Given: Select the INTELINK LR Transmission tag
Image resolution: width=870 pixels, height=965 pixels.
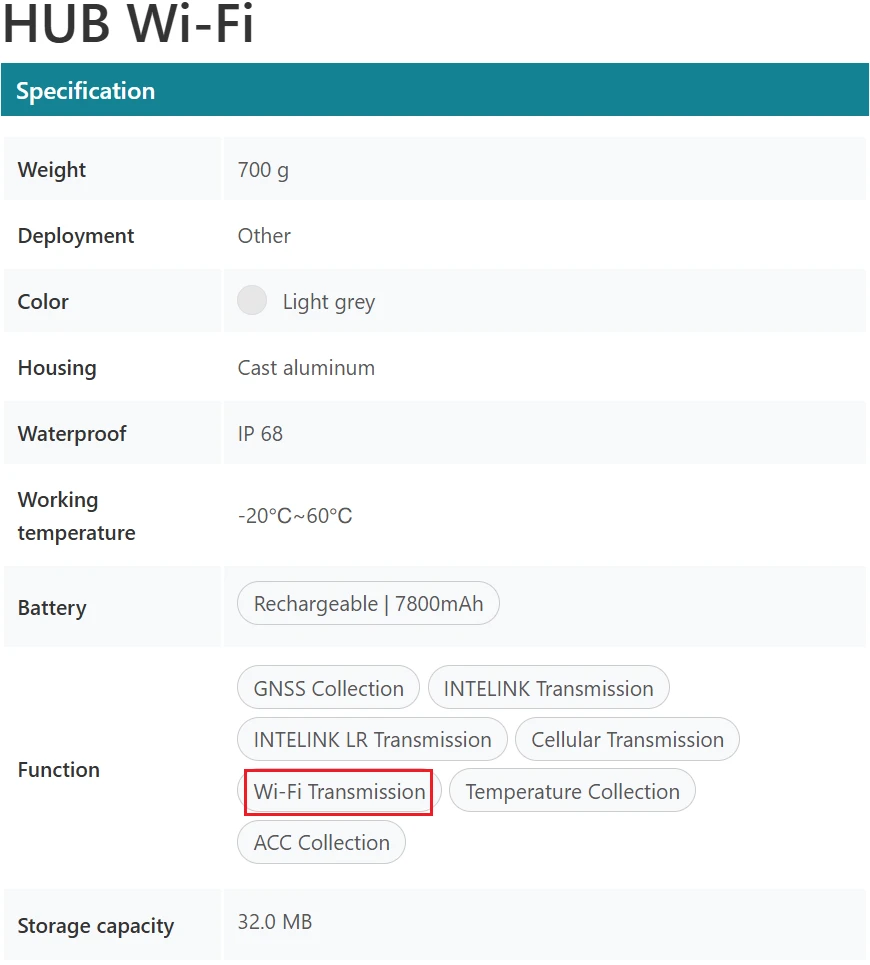Looking at the screenshot, I should (x=372, y=740).
